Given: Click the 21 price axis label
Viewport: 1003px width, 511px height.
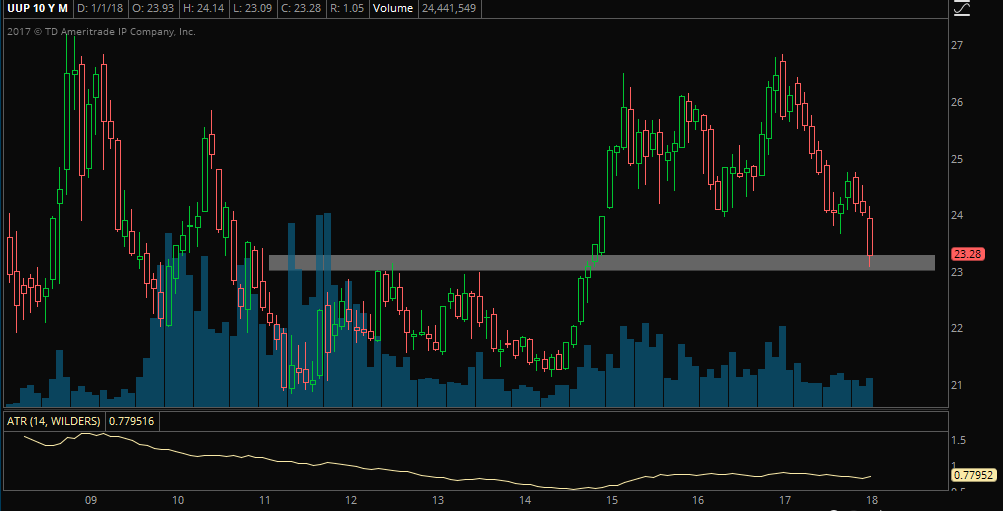Looking at the screenshot, I should 958,385.
